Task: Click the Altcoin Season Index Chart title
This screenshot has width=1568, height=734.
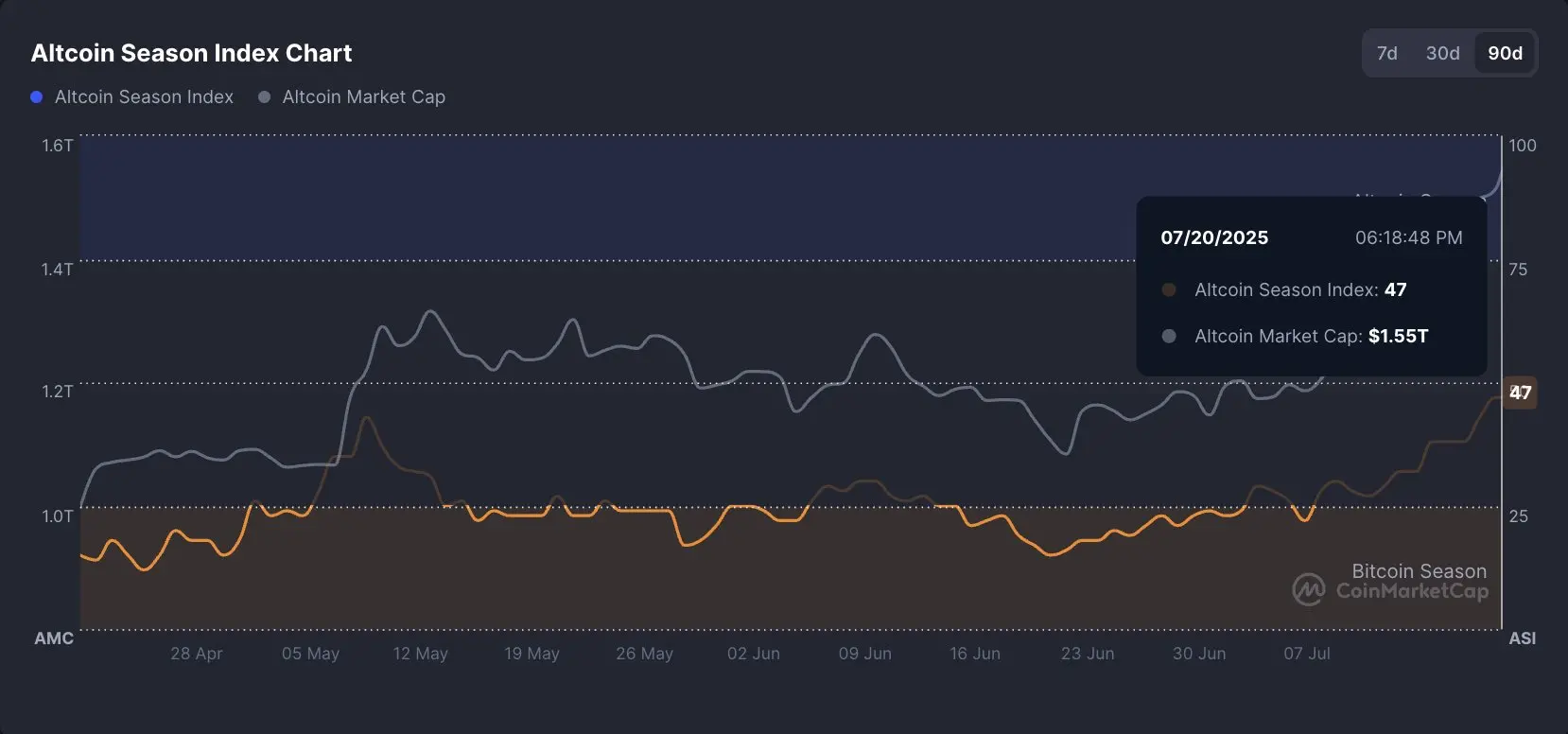Action: (192, 53)
